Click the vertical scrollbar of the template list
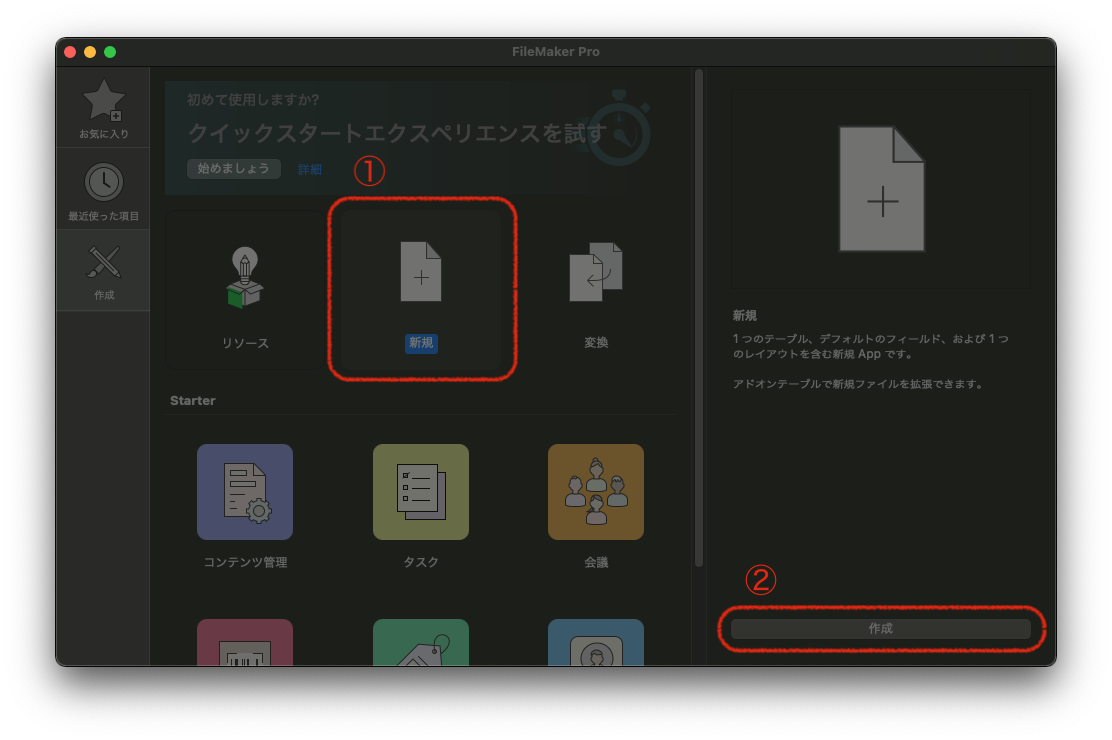The width and height of the screenshot is (1112, 740). pyautogui.click(x=699, y=317)
